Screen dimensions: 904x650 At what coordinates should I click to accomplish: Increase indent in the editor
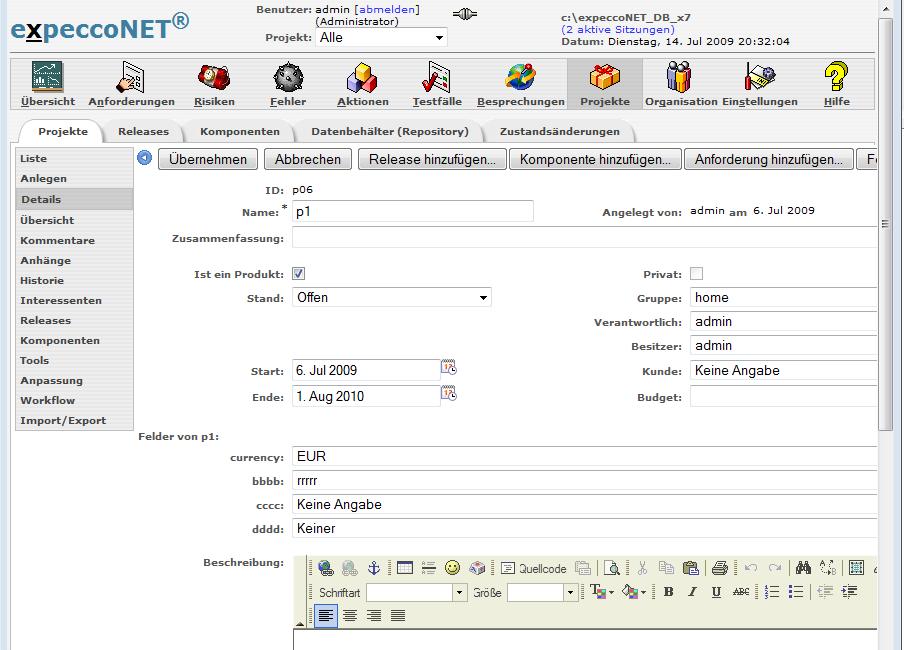(x=849, y=592)
